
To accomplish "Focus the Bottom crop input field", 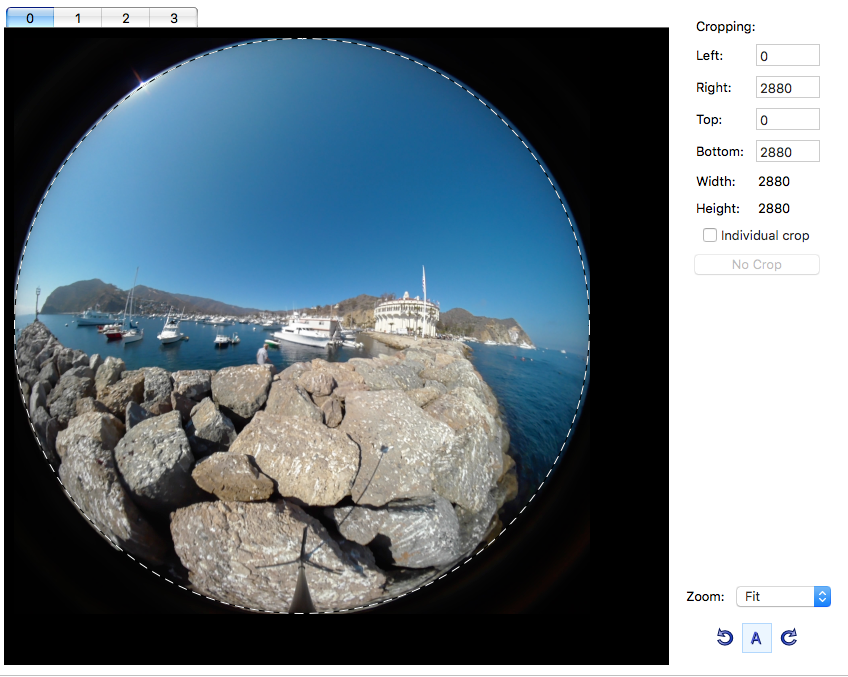I will point(787,151).
